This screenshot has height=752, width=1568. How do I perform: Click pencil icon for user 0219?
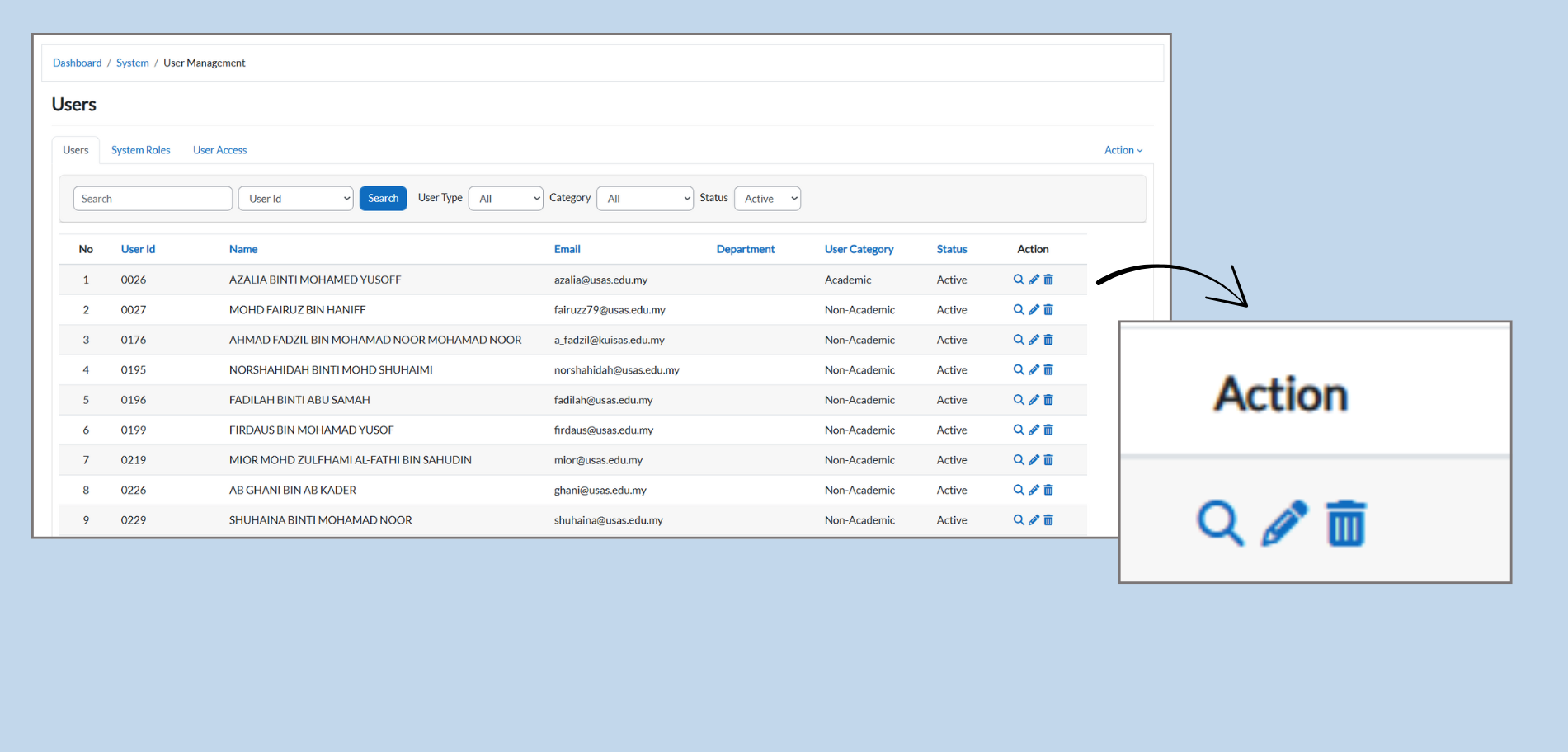point(1034,460)
